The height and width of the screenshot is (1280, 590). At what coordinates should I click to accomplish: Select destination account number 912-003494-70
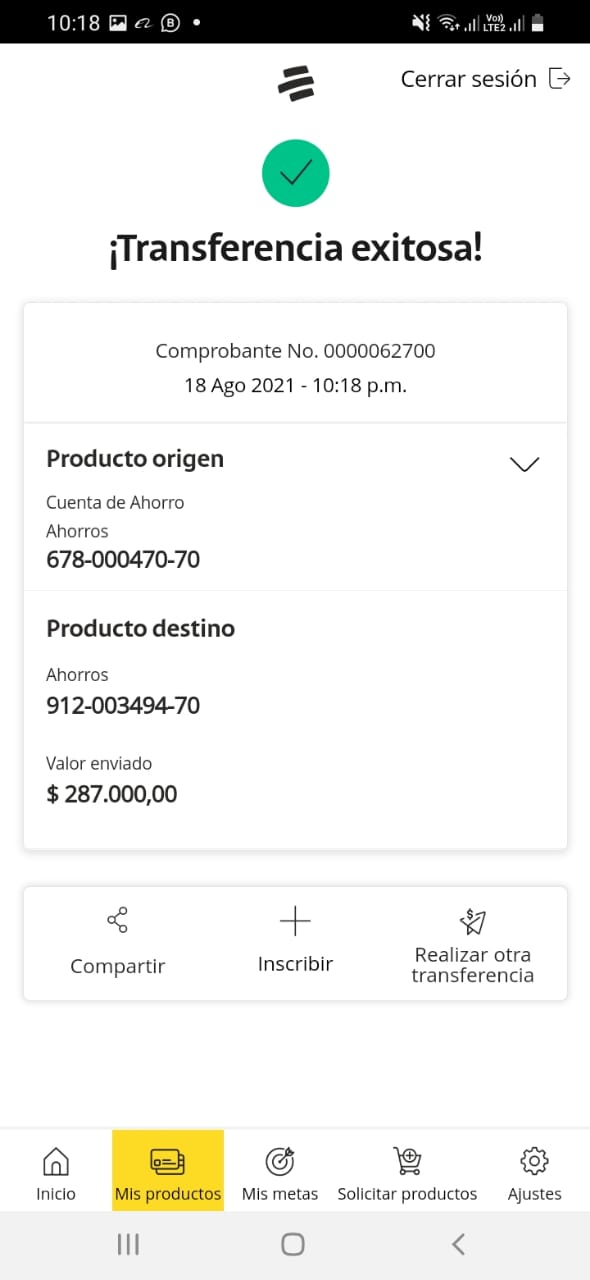click(x=123, y=706)
